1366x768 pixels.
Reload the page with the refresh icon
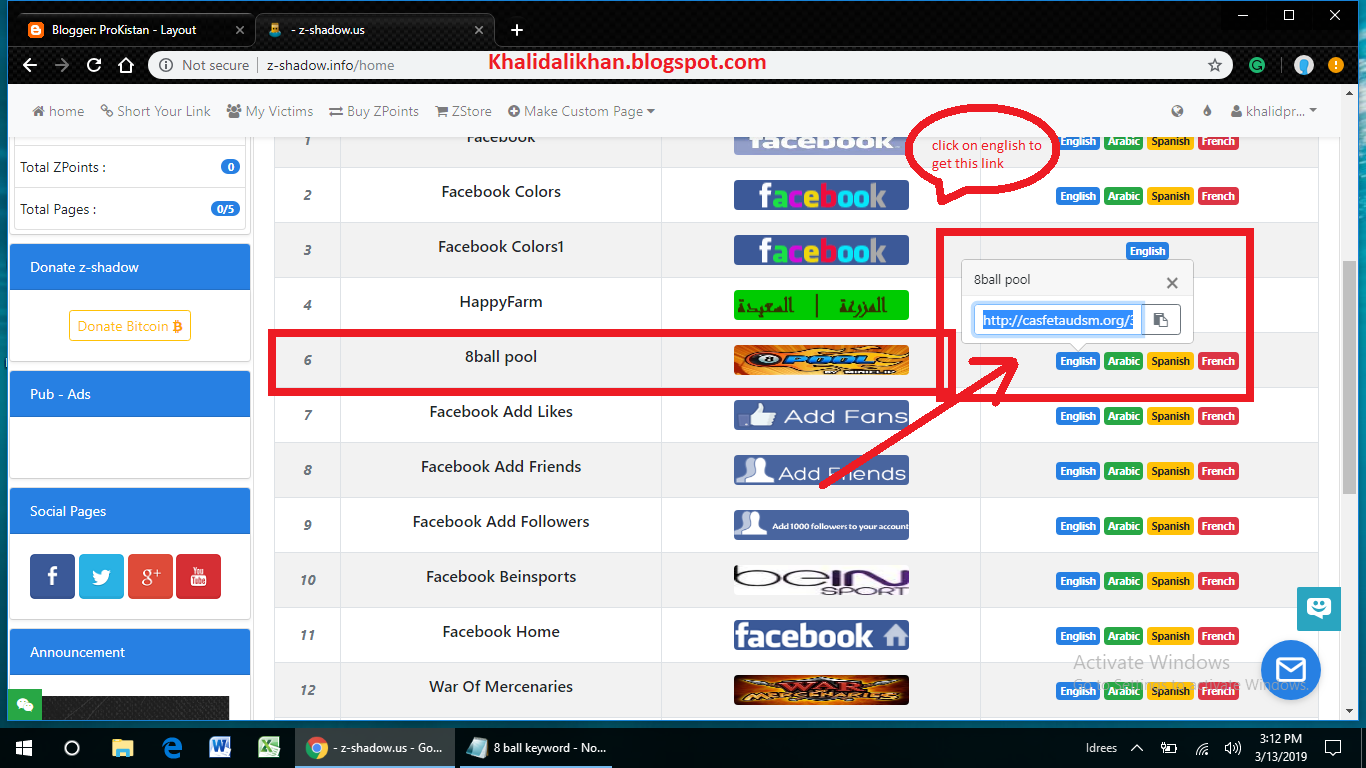94,65
